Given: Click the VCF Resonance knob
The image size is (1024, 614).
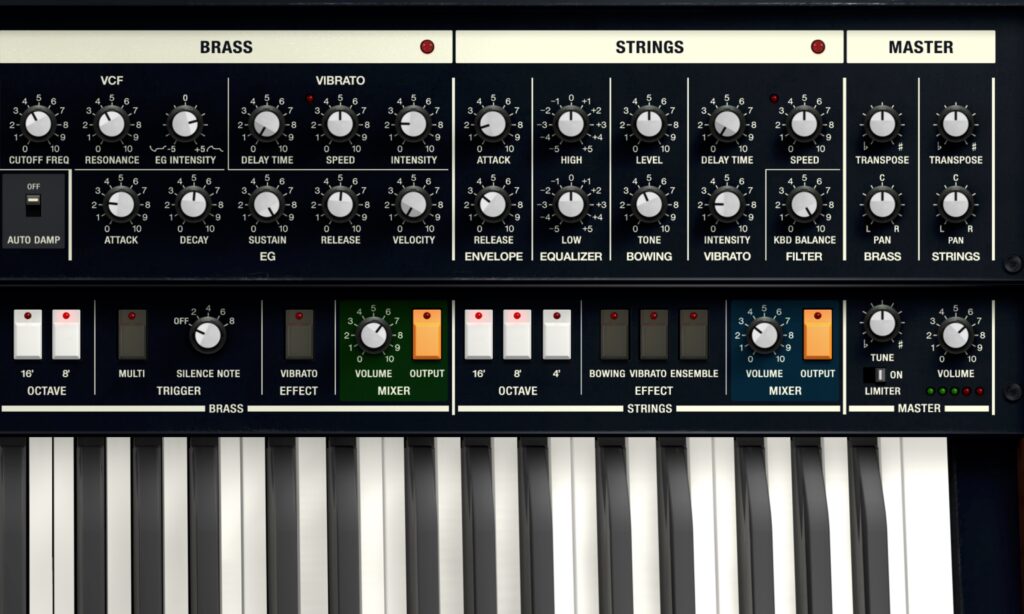Looking at the screenshot, I should click(111, 124).
